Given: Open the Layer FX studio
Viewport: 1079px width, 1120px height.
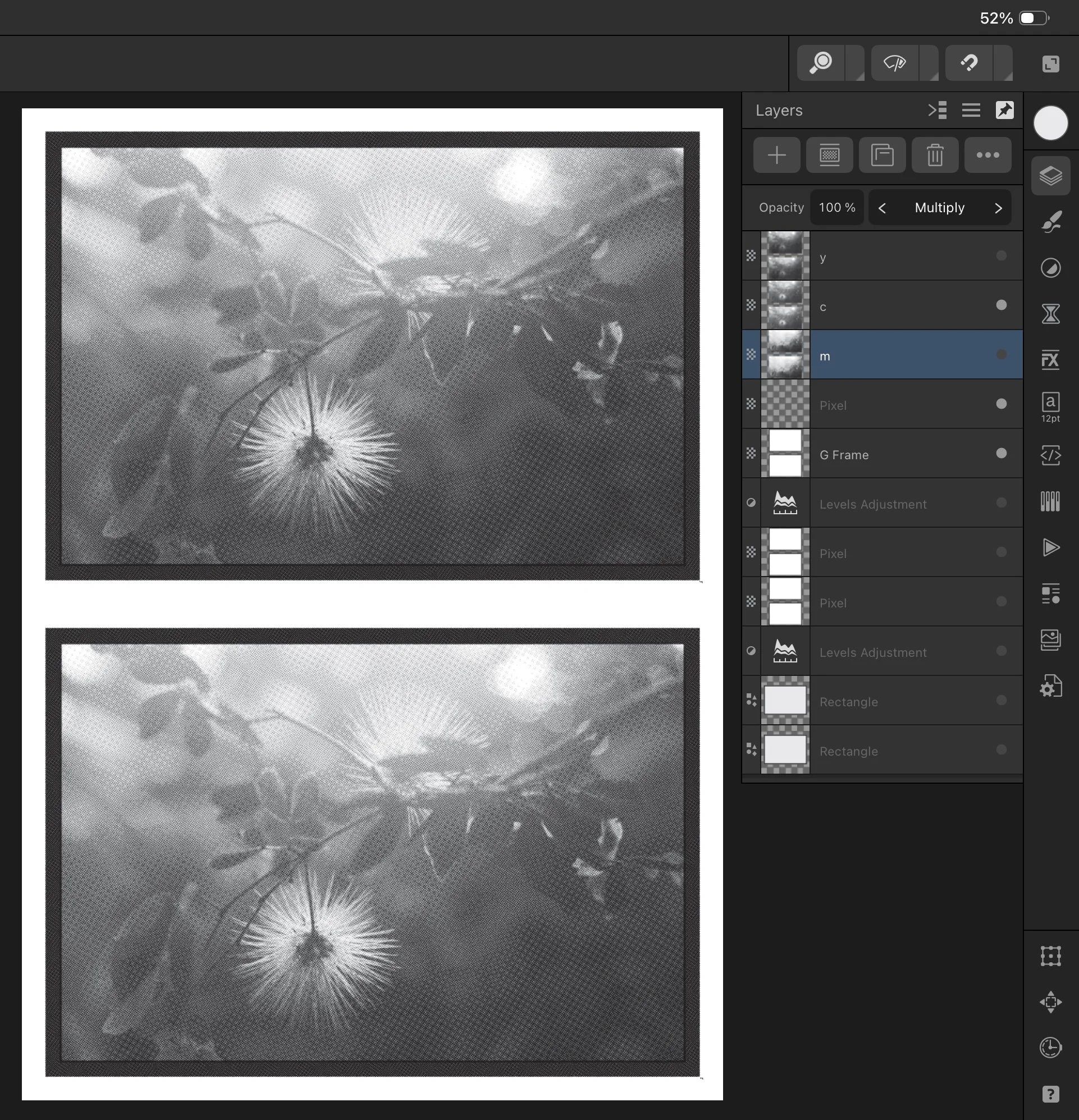Looking at the screenshot, I should [1050, 359].
